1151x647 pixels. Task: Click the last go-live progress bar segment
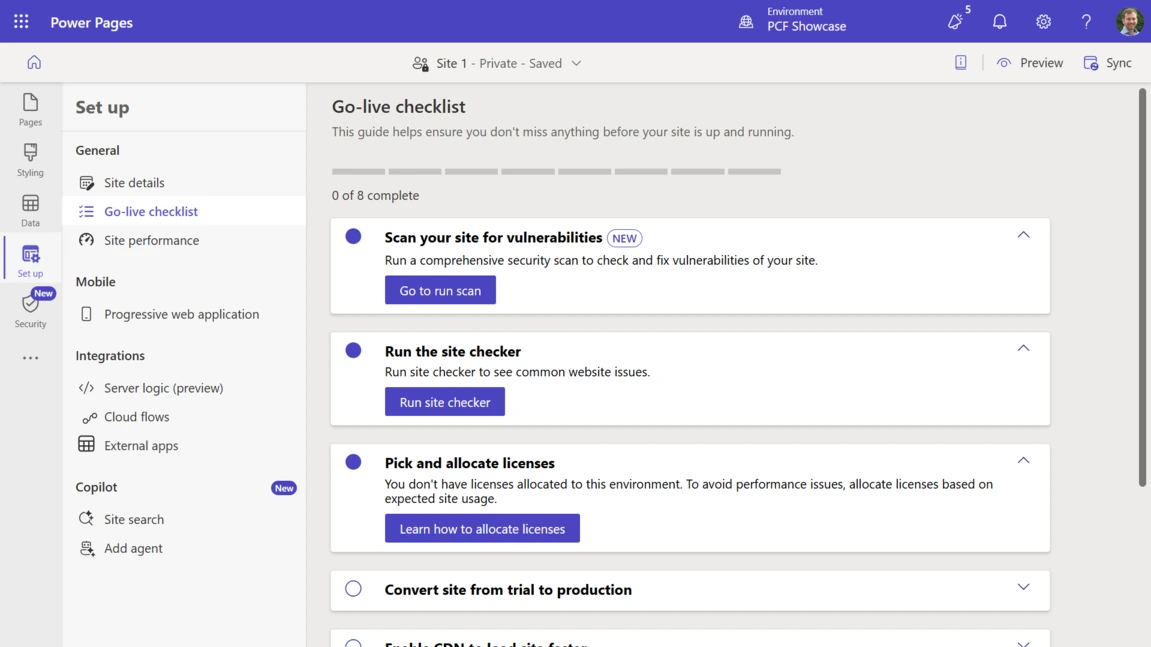[x=754, y=171]
